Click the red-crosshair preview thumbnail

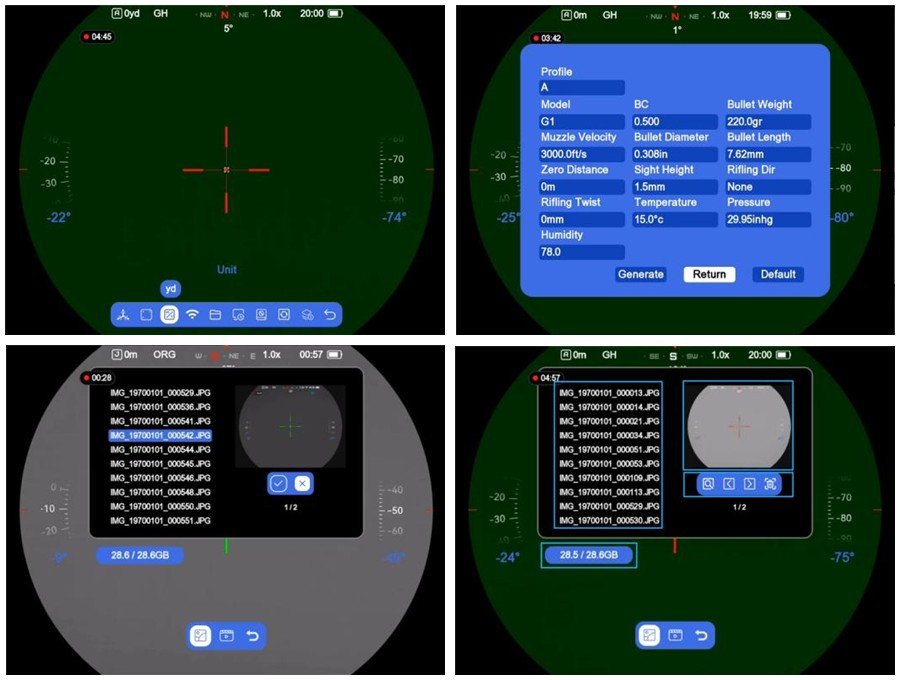point(739,426)
